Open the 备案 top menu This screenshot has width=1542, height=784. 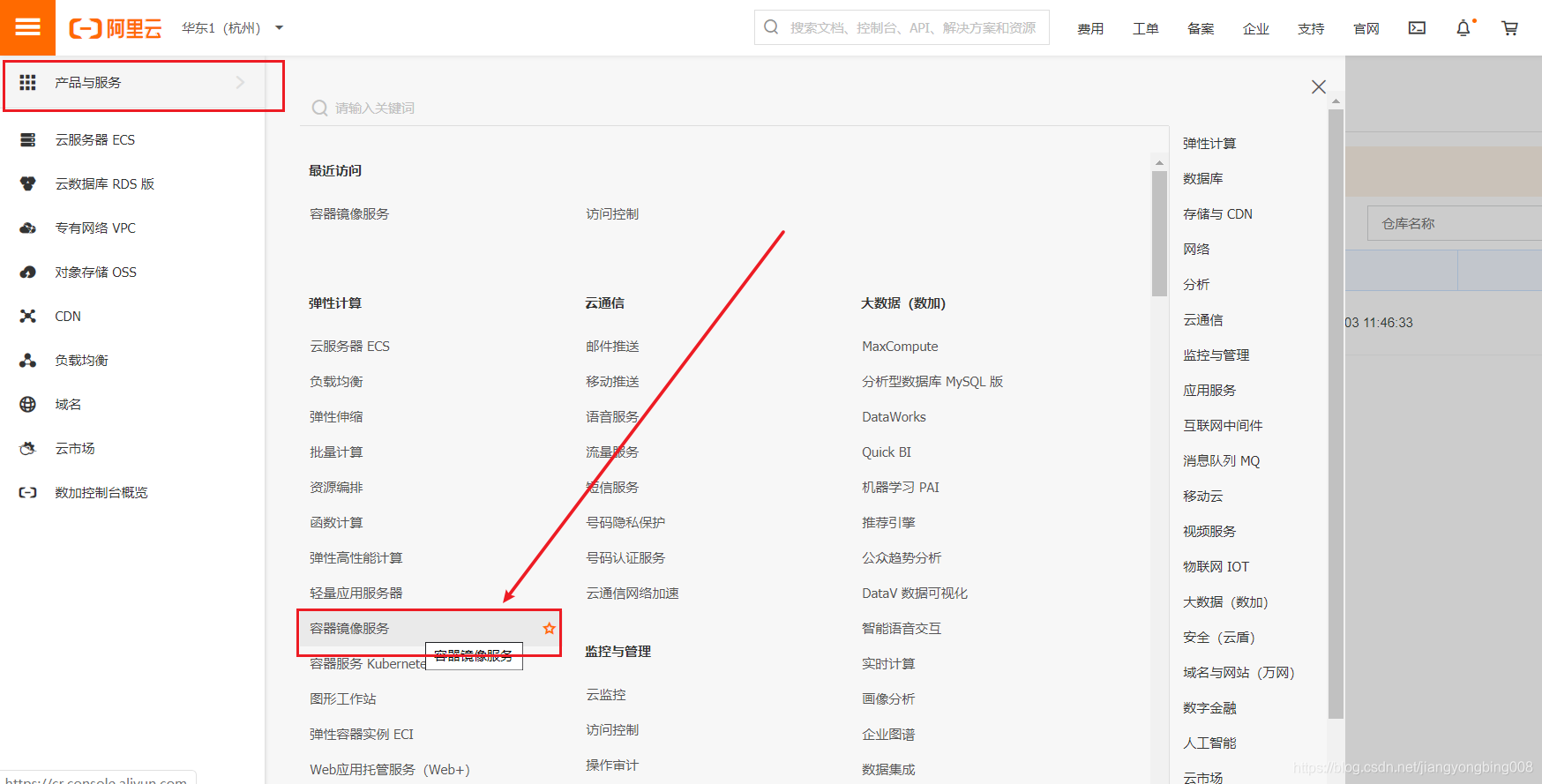coord(1201,28)
